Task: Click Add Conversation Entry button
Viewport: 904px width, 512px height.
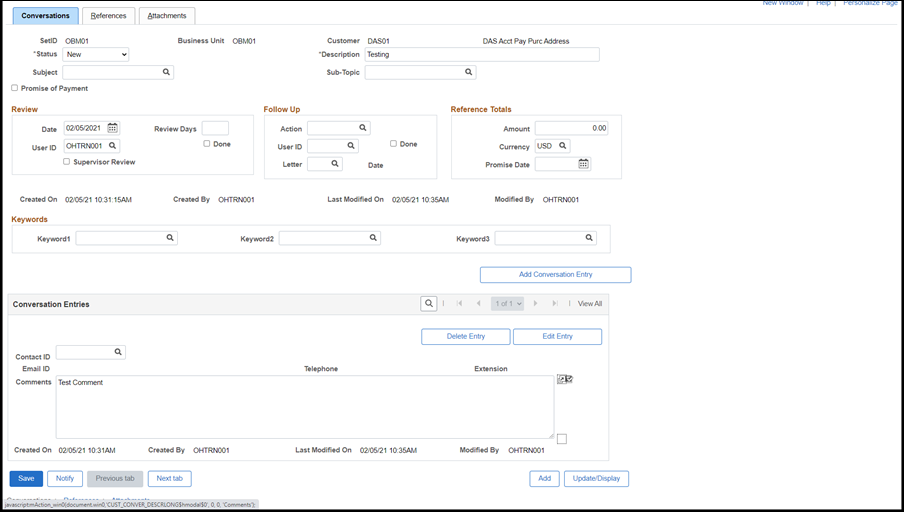Action: (x=556, y=274)
